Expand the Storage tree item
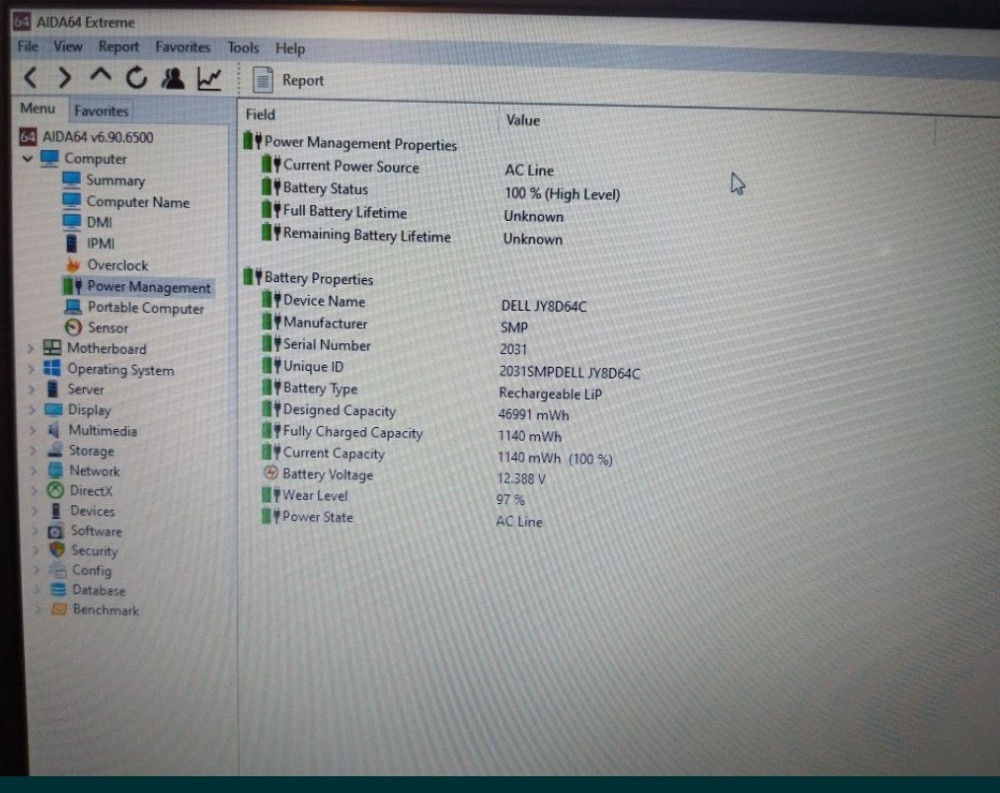 (33, 450)
